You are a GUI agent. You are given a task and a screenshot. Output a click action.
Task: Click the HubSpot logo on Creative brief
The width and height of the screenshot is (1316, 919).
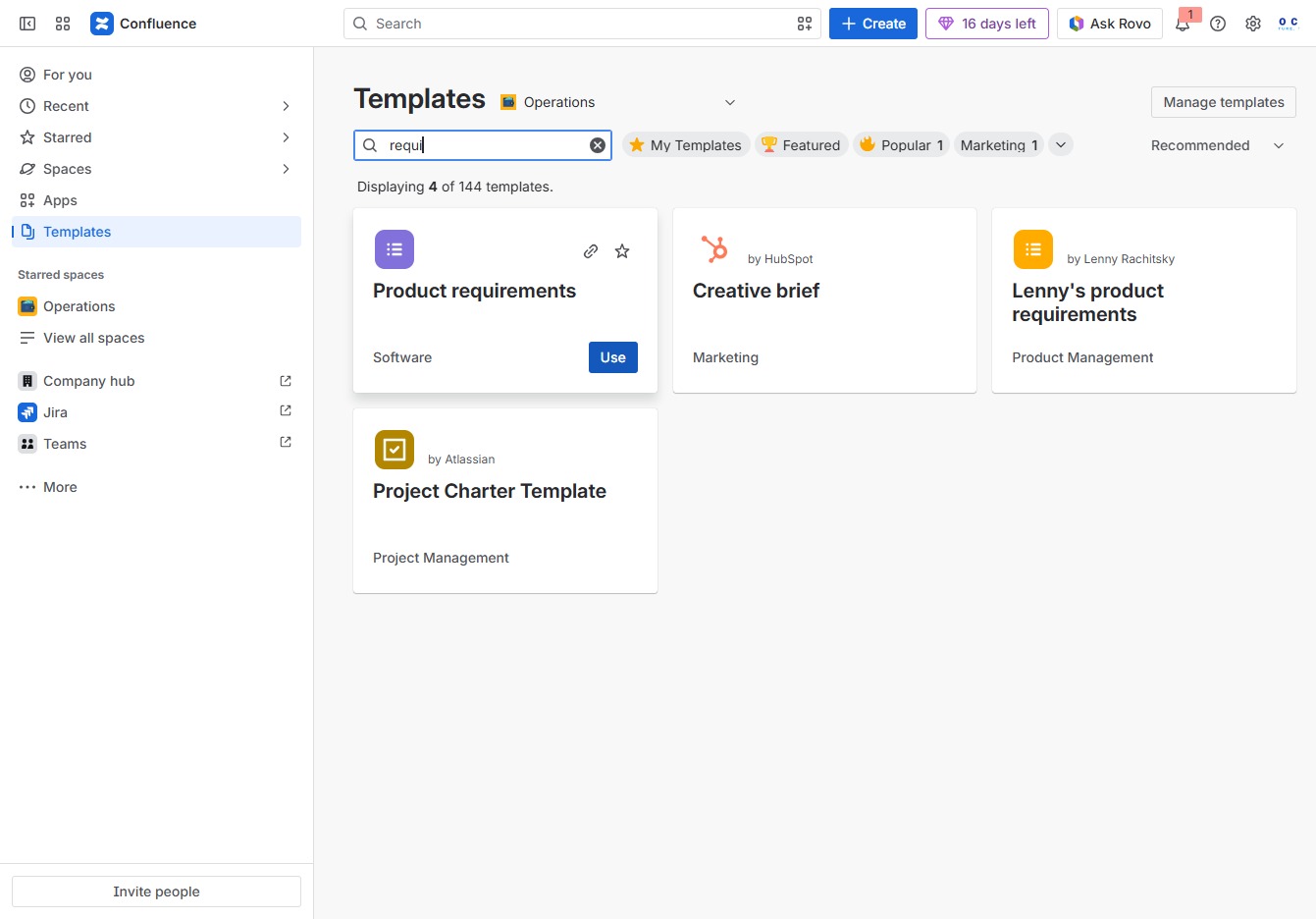pyautogui.click(x=714, y=249)
